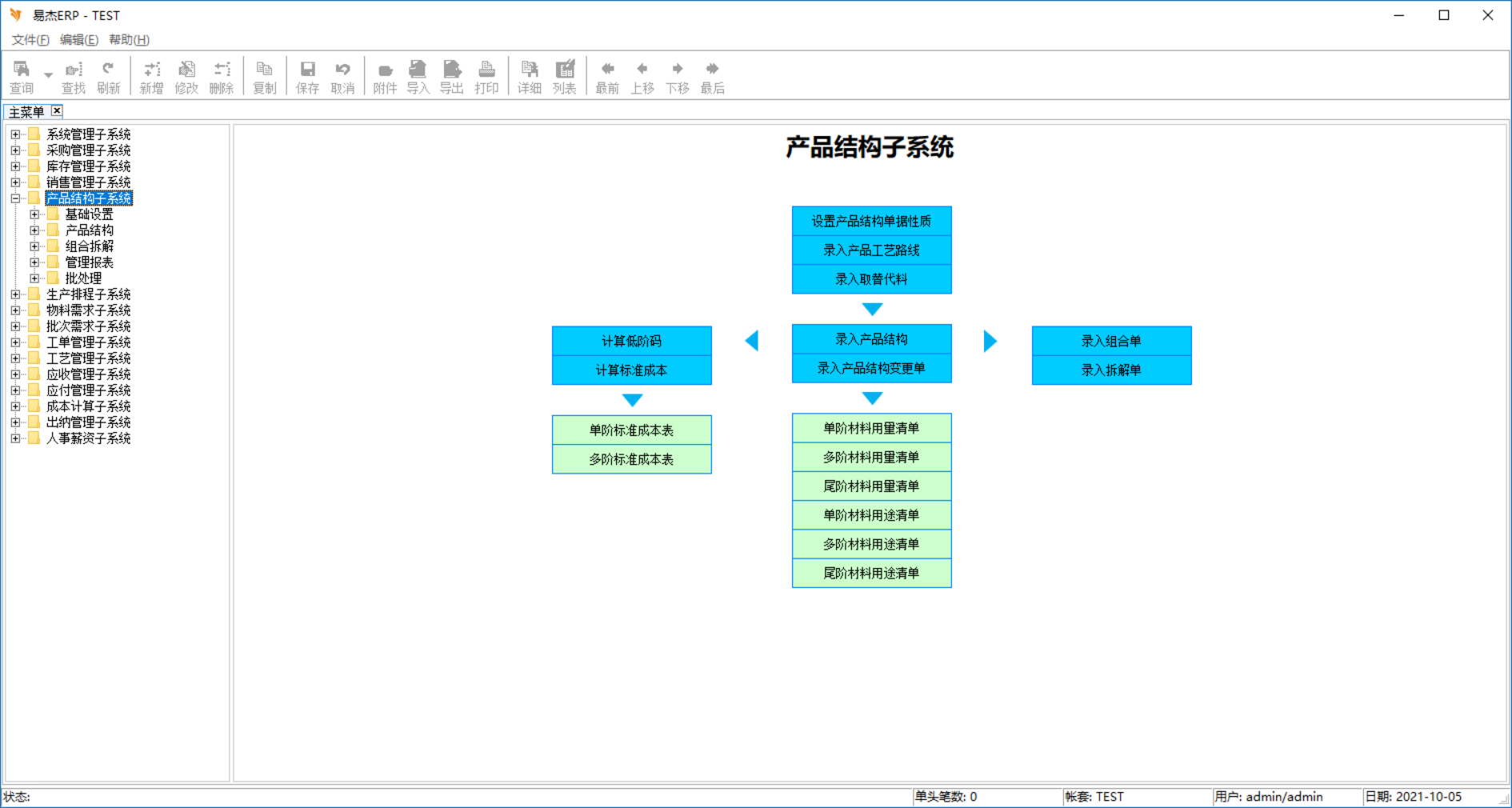Click the 计算标准成本 button
This screenshot has width=1512, height=808.
(631, 370)
